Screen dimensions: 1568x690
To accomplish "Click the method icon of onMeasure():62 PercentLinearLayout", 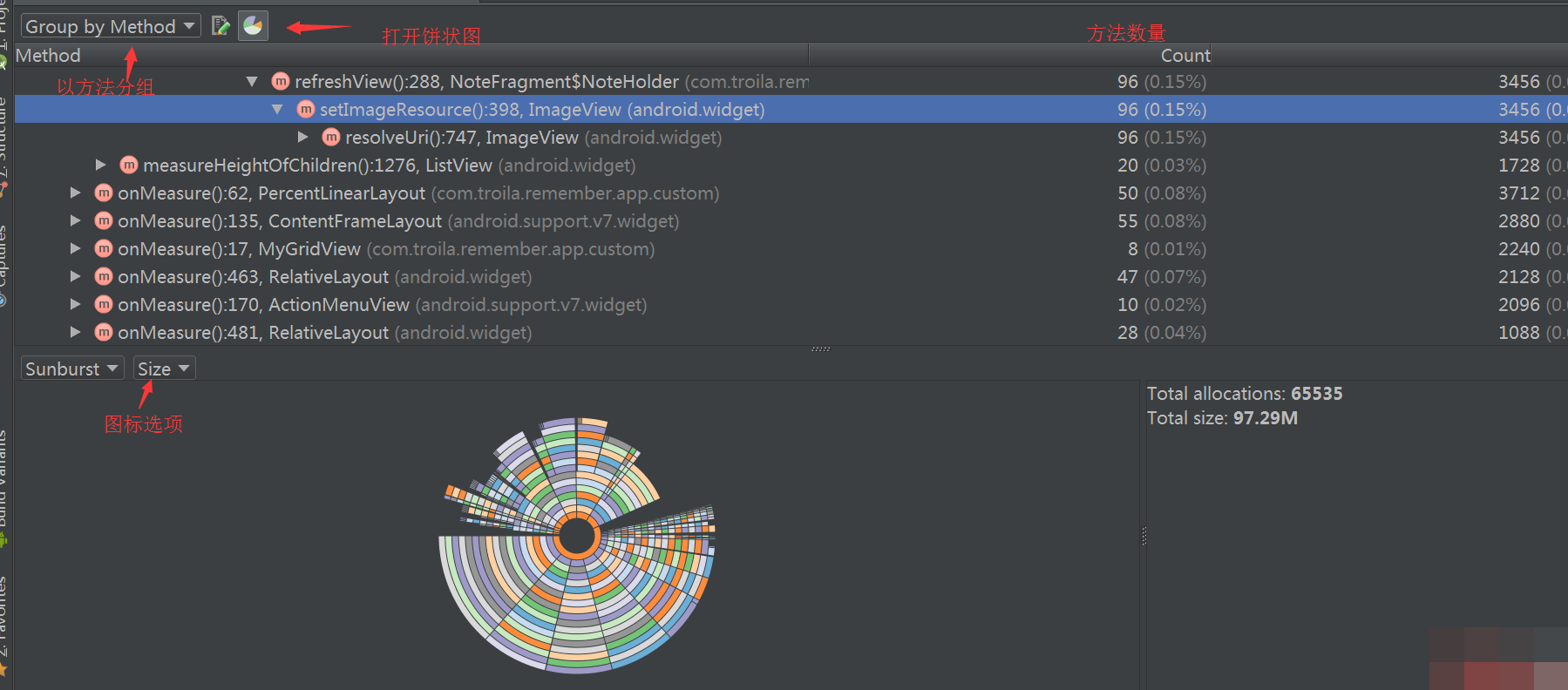I will click(x=104, y=193).
